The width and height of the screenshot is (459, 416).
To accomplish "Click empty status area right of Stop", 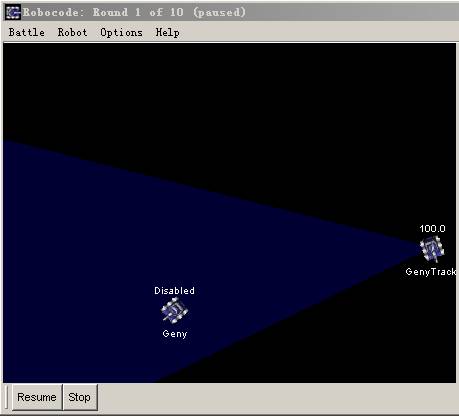I will click(277, 397).
